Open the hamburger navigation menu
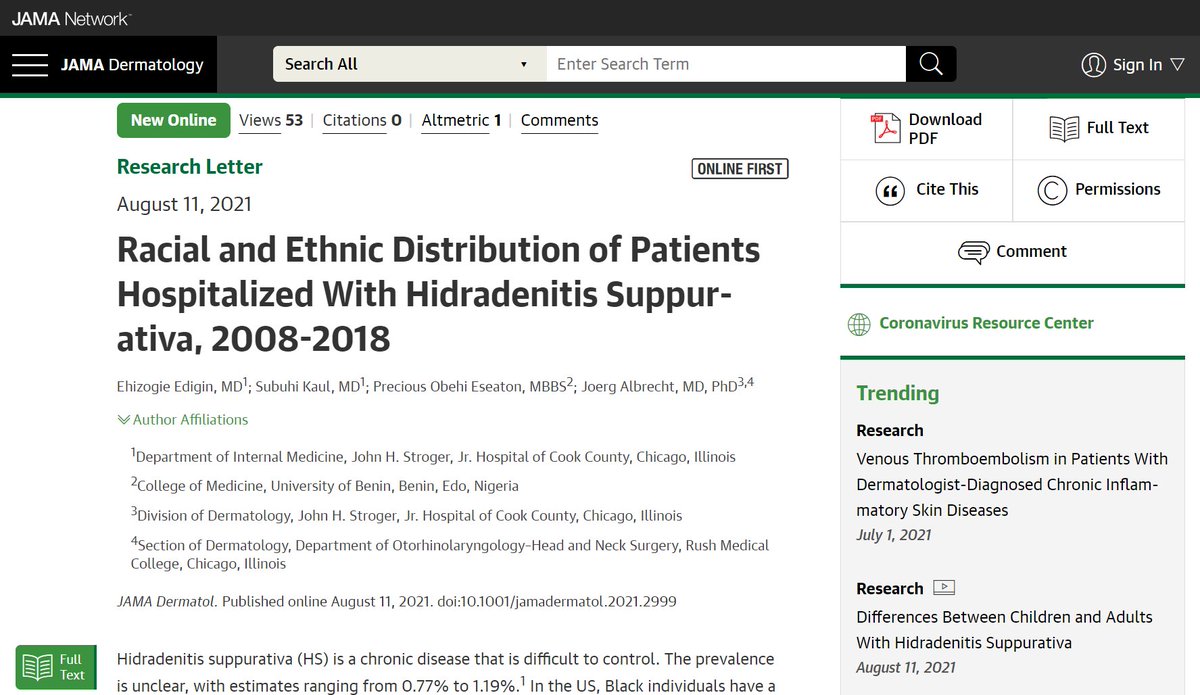Screen dimensions: 1200x695 pos(30,65)
